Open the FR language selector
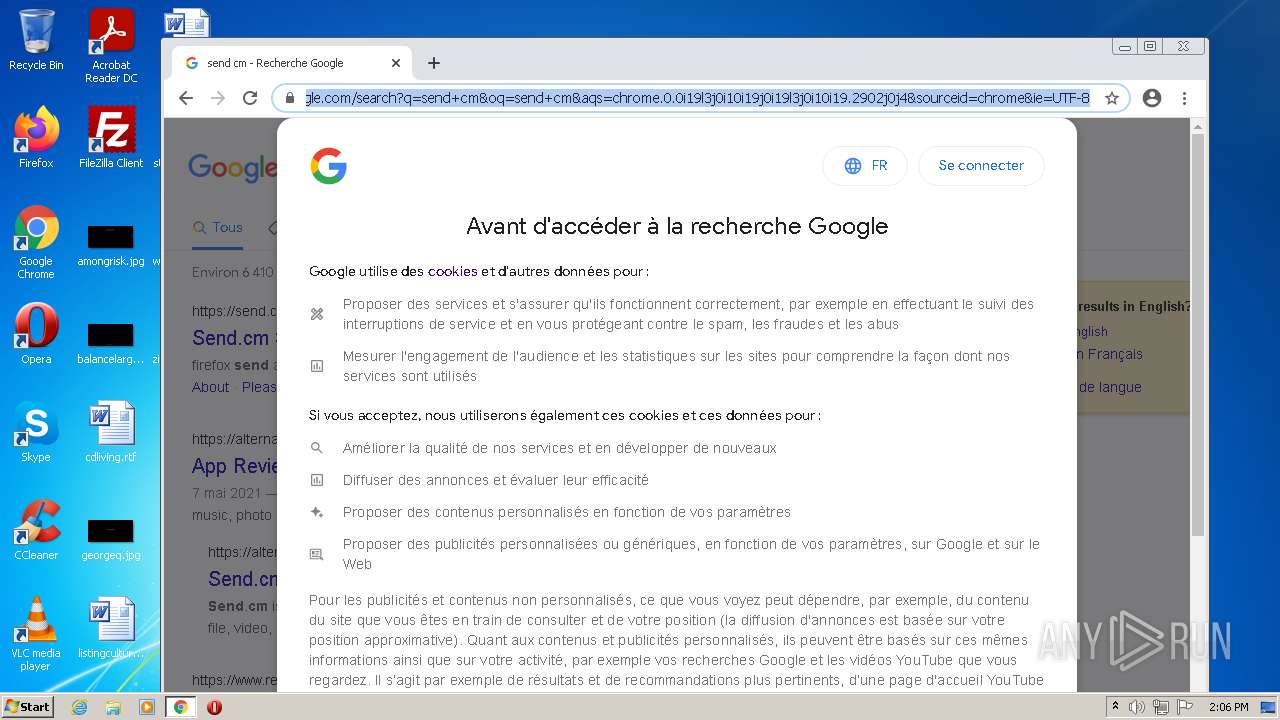Screen dimensions: 1280x720 (x=865, y=166)
